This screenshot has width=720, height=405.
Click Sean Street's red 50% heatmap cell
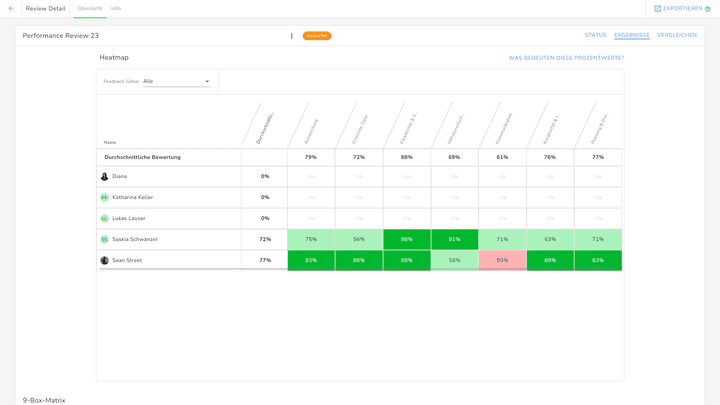pyautogui.click(x=502, y=260)
